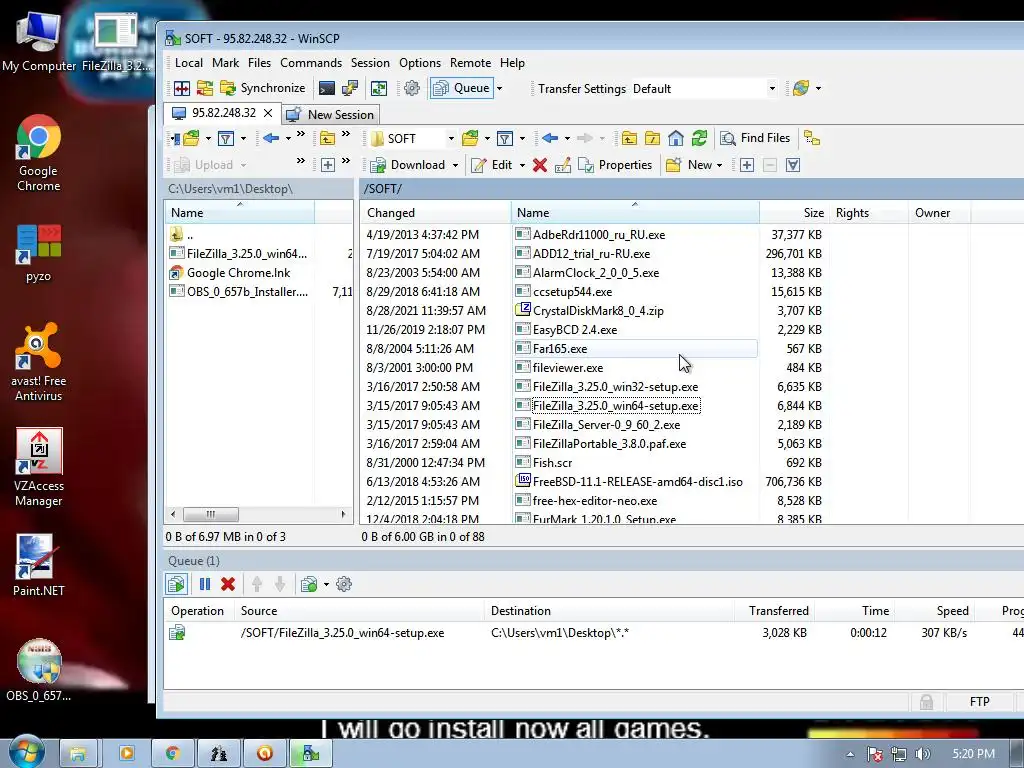Open Paint.NET desktop shortcut

click(x=39, y=566)
